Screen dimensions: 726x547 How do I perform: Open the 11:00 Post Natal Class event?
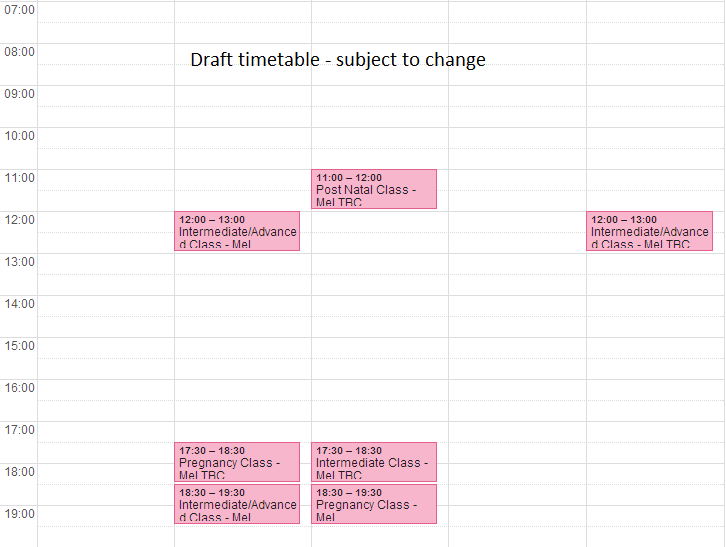[374, 189]
